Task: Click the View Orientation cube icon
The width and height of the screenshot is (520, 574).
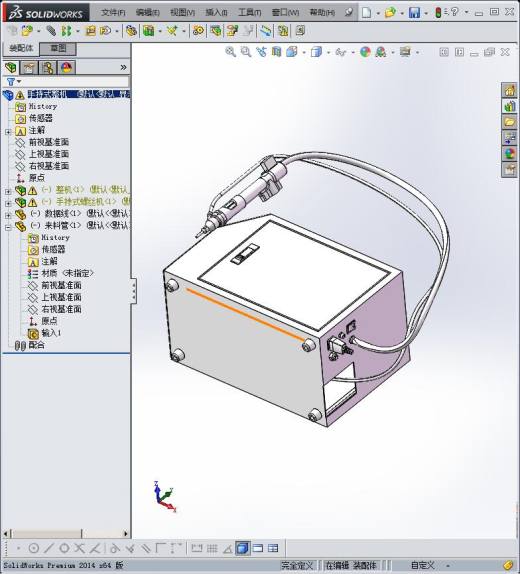Action: (292, 52)
